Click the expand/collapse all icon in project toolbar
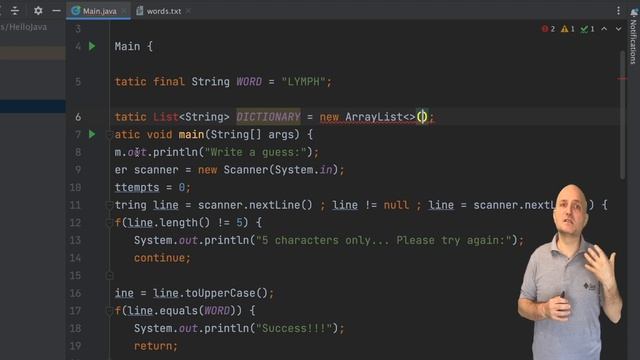640x360 pixels. pyautogui.click(x=15, y=11)
